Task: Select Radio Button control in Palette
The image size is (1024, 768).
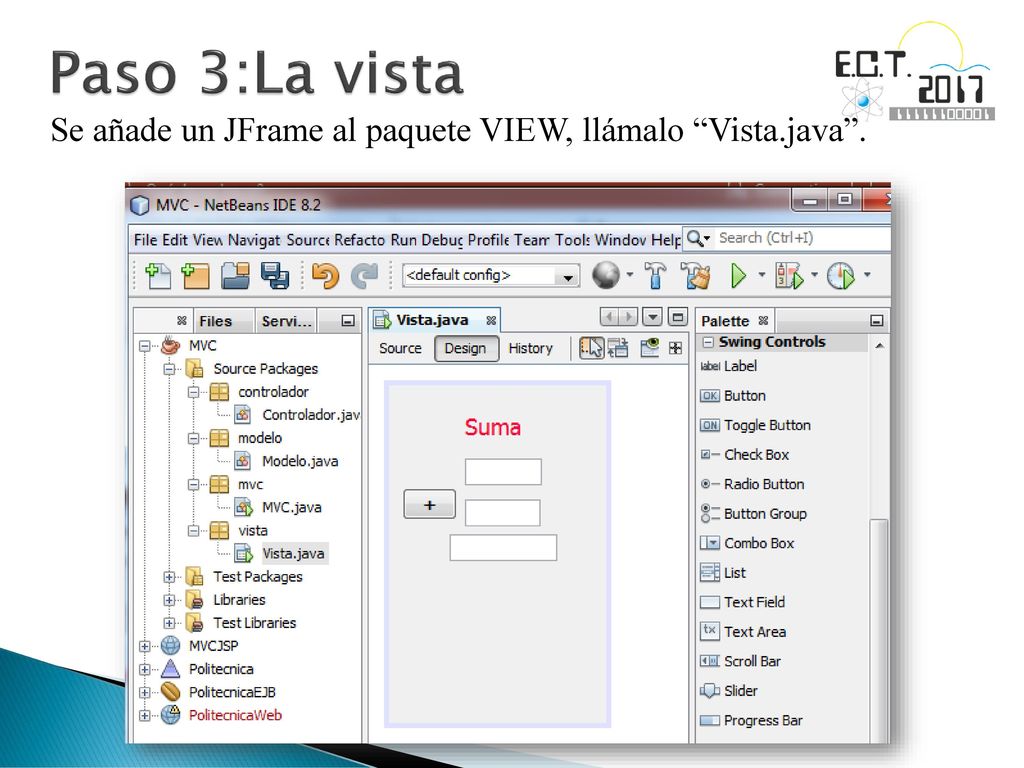Action: (752, 485)
